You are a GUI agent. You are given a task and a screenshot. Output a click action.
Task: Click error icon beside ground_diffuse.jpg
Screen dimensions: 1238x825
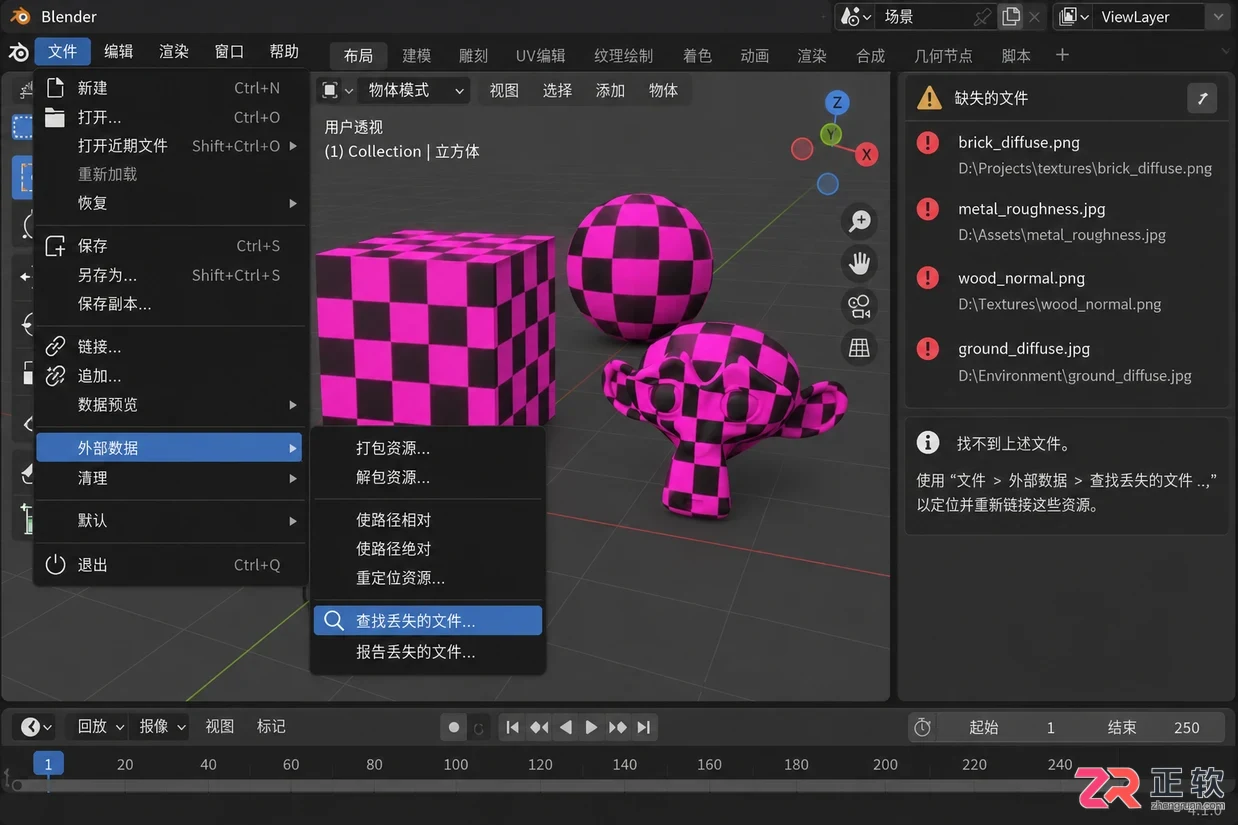click(928, 348)
